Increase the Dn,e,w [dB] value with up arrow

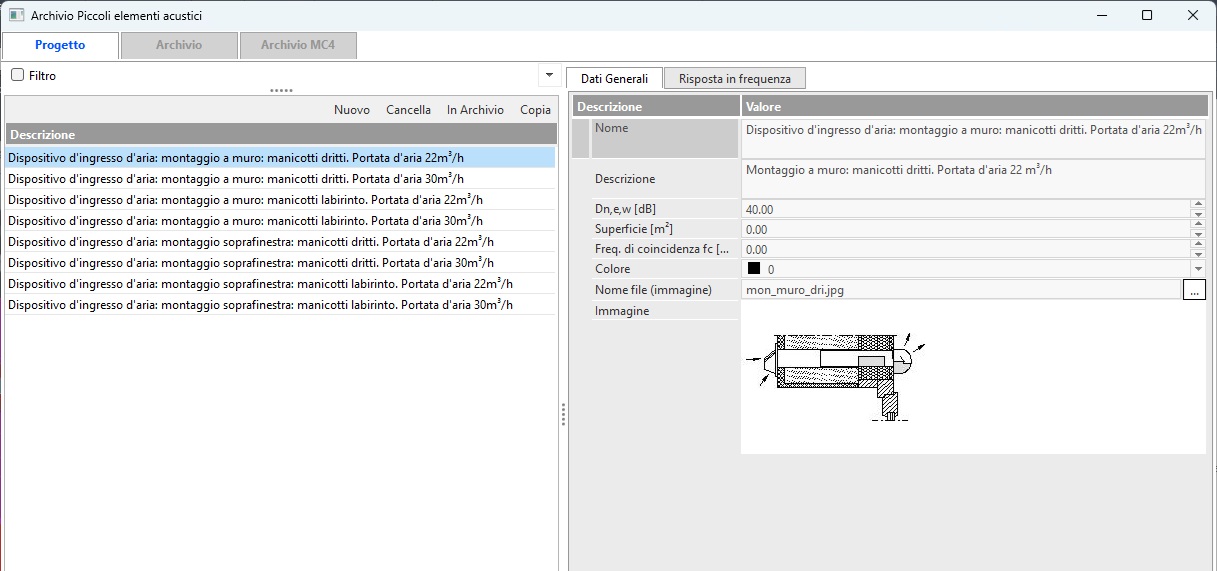click(x=1198, y=205)
